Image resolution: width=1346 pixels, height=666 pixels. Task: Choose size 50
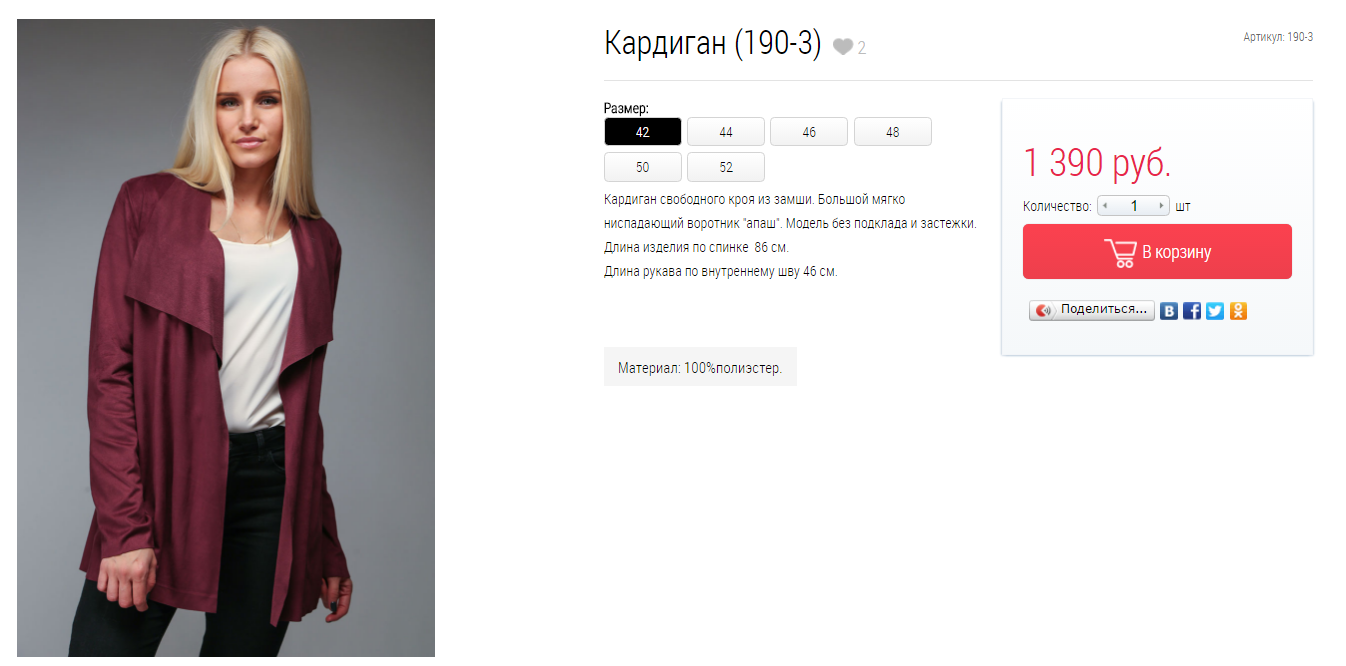pos(643,167)
